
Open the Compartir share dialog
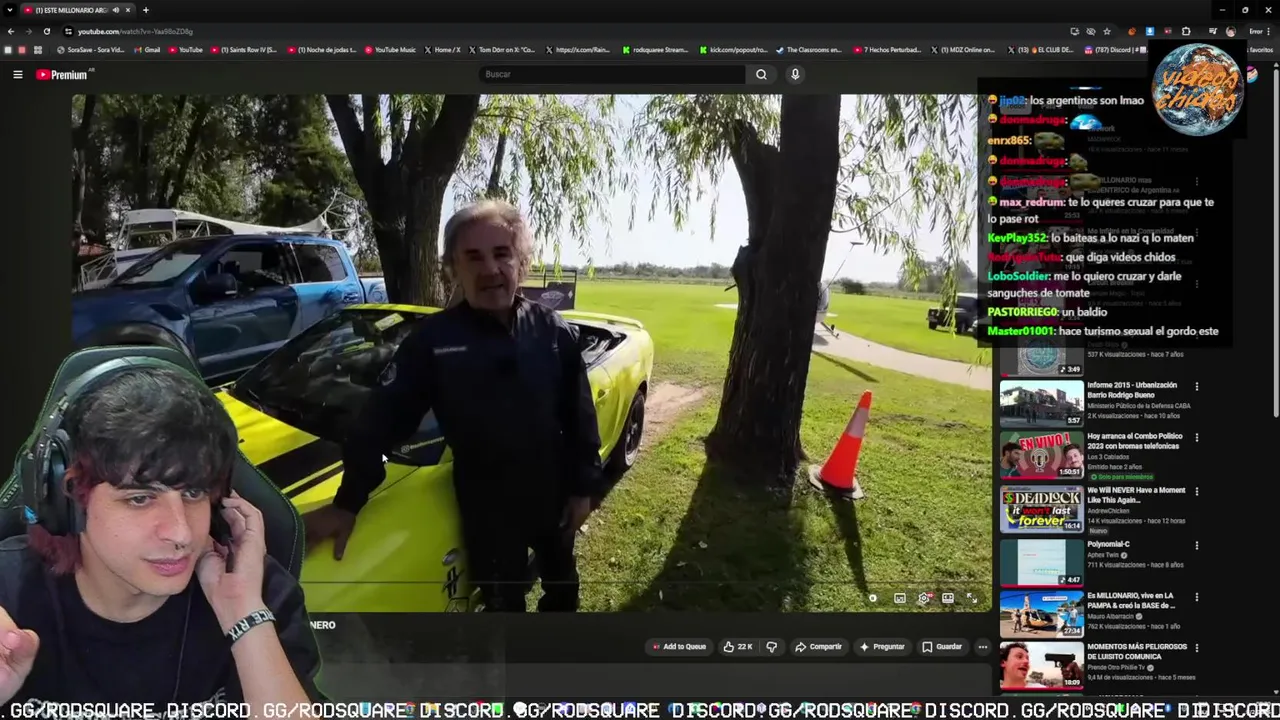pyautogui.click(x=818, y=647)
